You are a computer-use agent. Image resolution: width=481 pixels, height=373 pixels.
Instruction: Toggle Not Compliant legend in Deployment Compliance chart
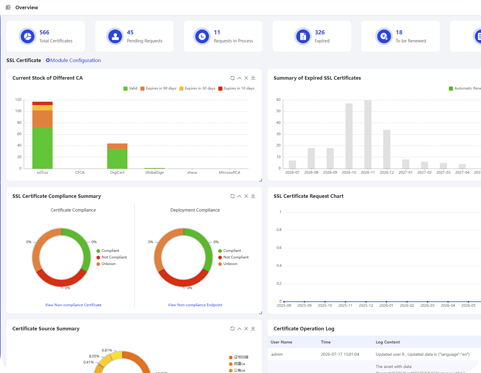pyautogui.click(x=233, y=257)
